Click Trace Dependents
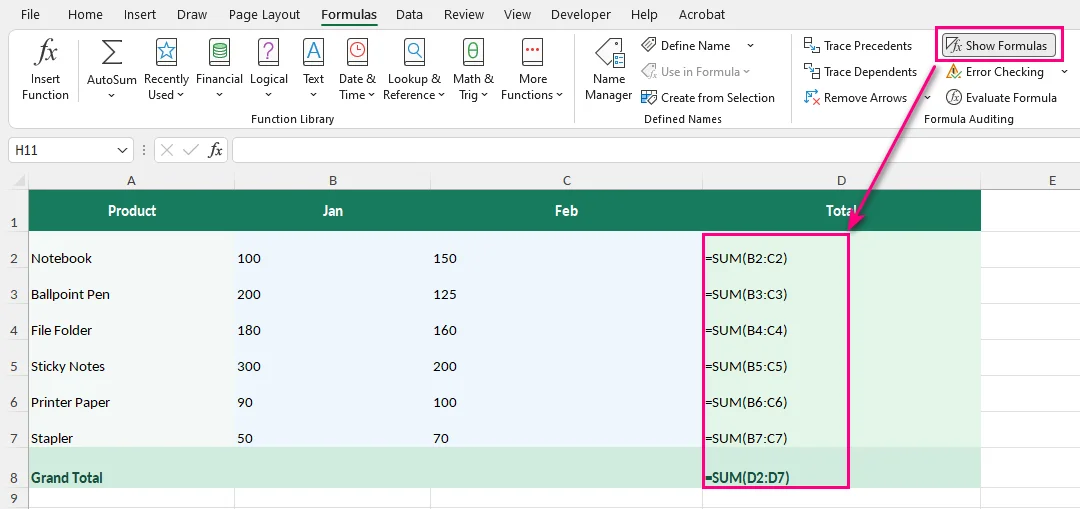 point(860,72)
